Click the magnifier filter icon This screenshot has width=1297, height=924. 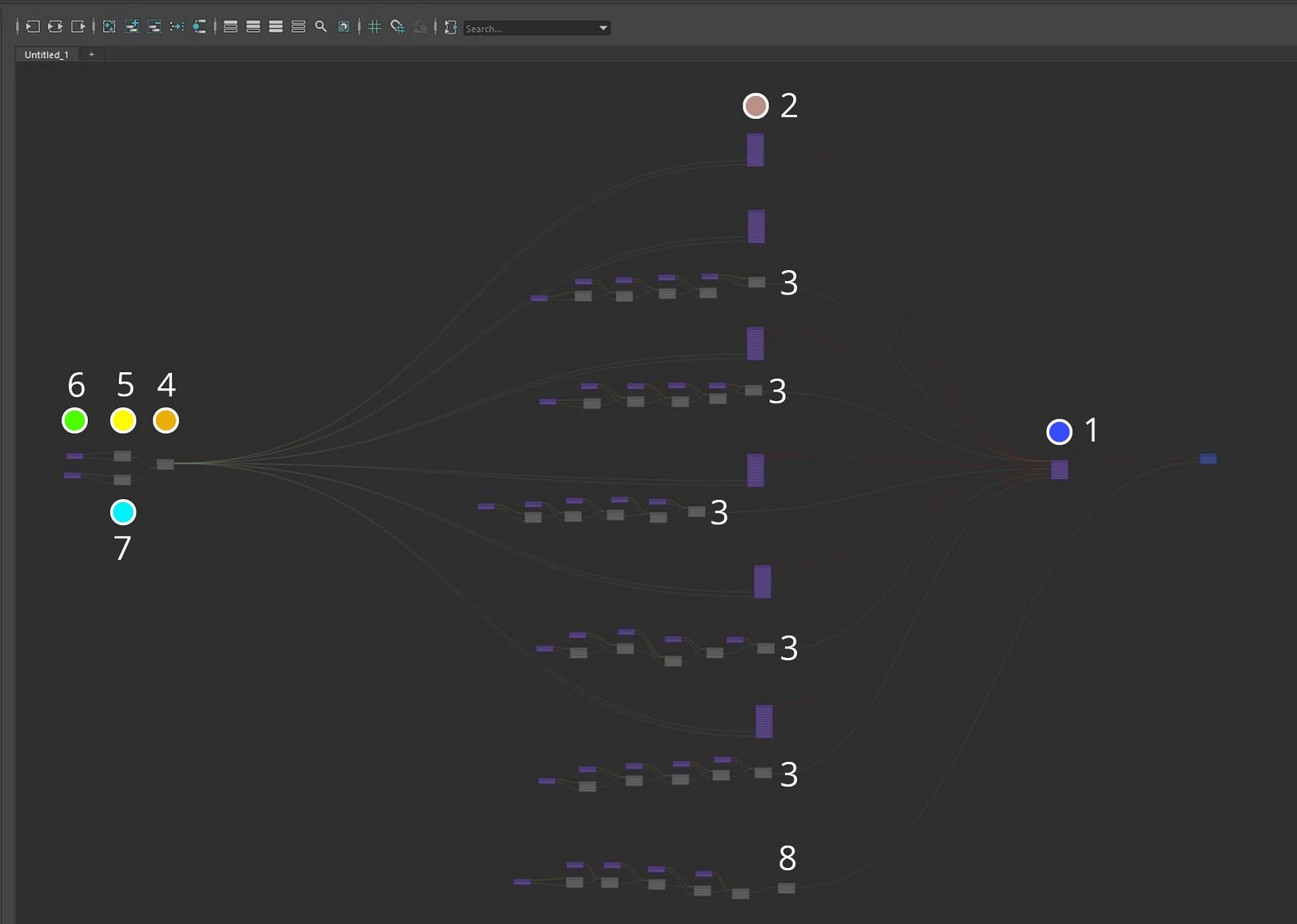pos(321,27)
